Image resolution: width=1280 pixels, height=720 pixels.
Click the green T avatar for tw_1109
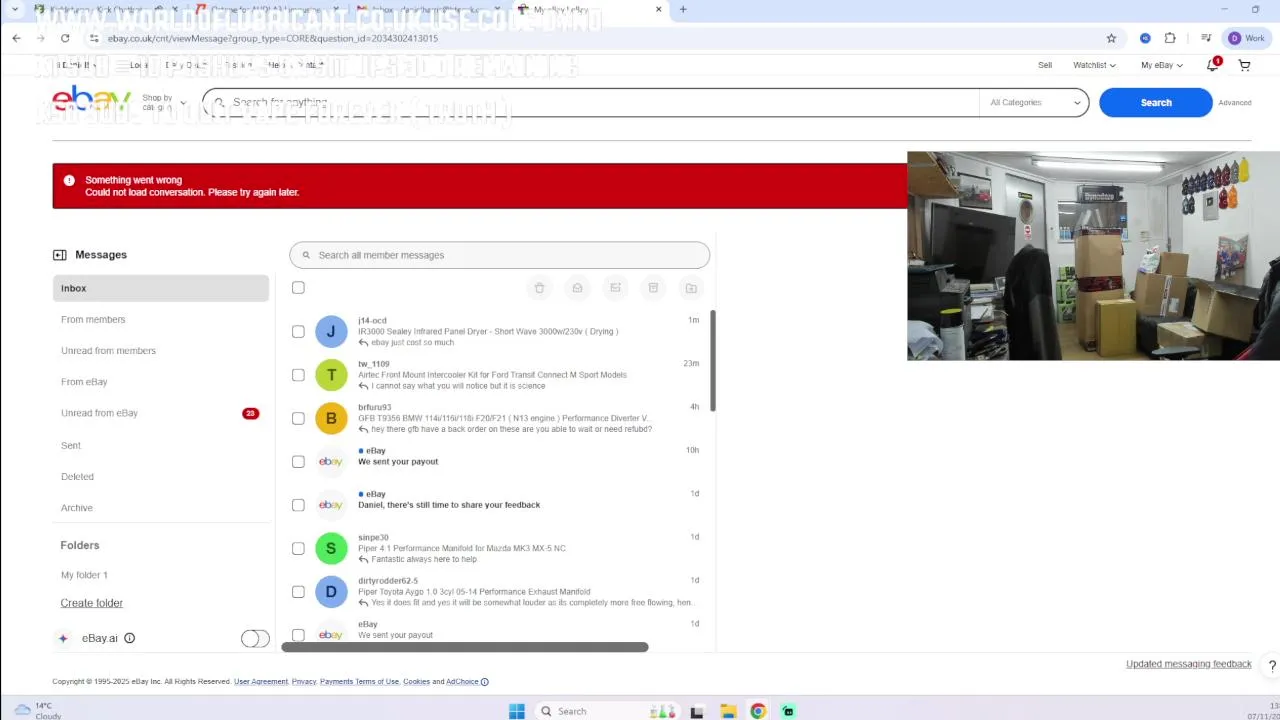coord(331,375)
